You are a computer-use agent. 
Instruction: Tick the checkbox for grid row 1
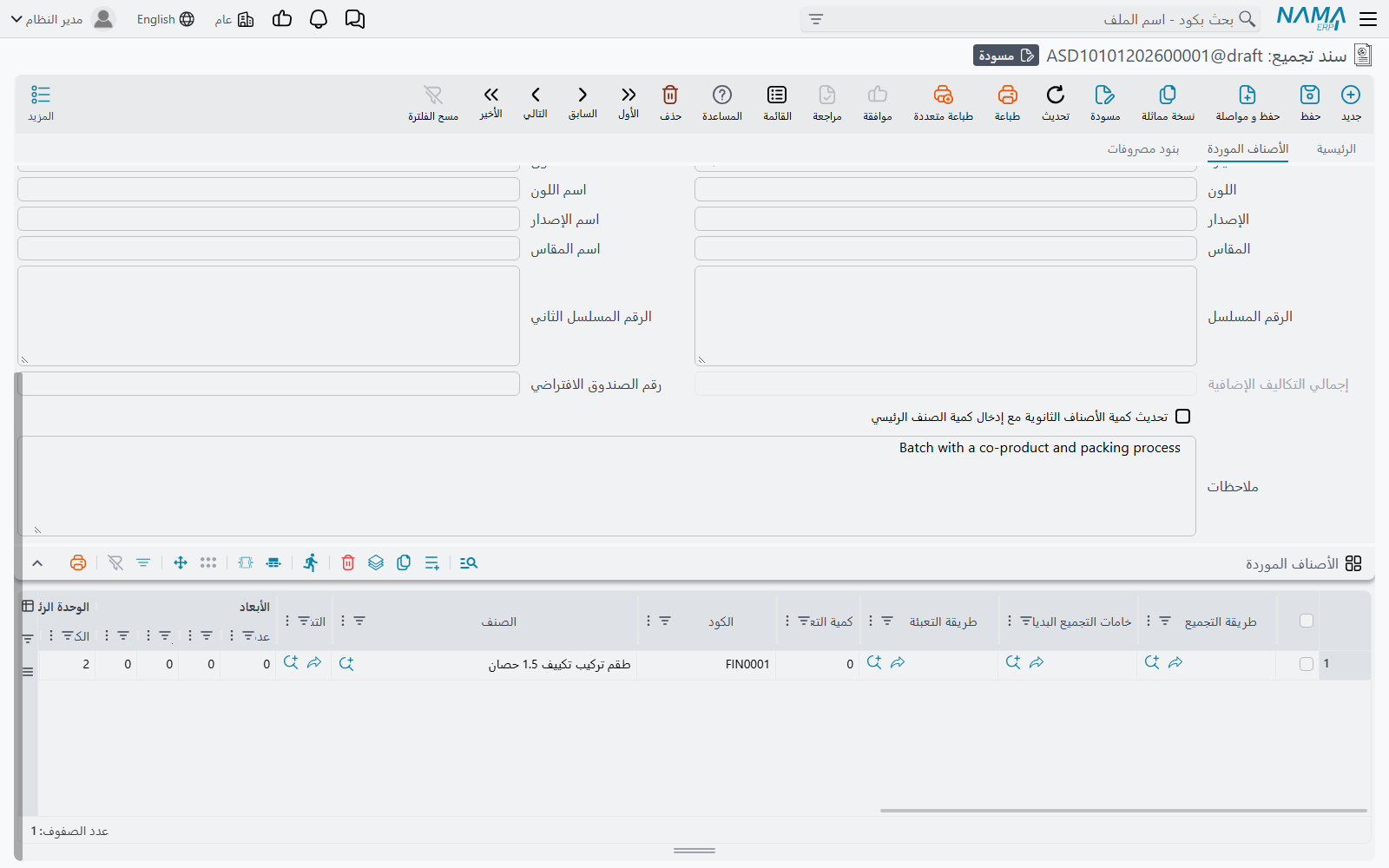coord(1307,664)
